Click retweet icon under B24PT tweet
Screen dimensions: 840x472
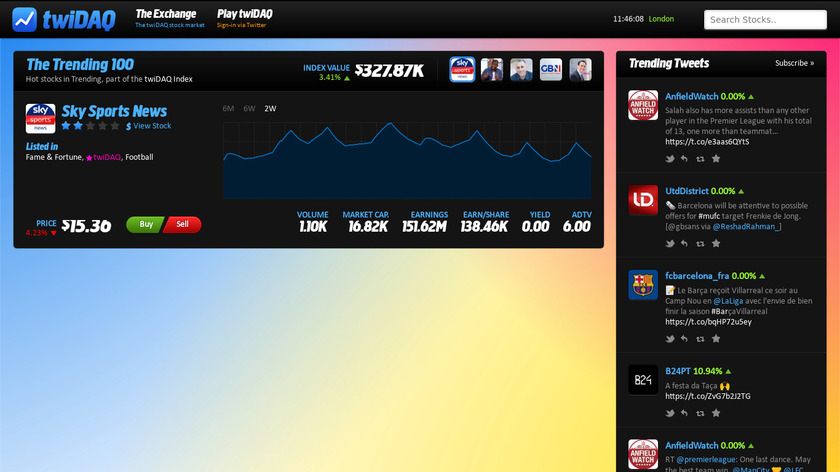[700, 413]
